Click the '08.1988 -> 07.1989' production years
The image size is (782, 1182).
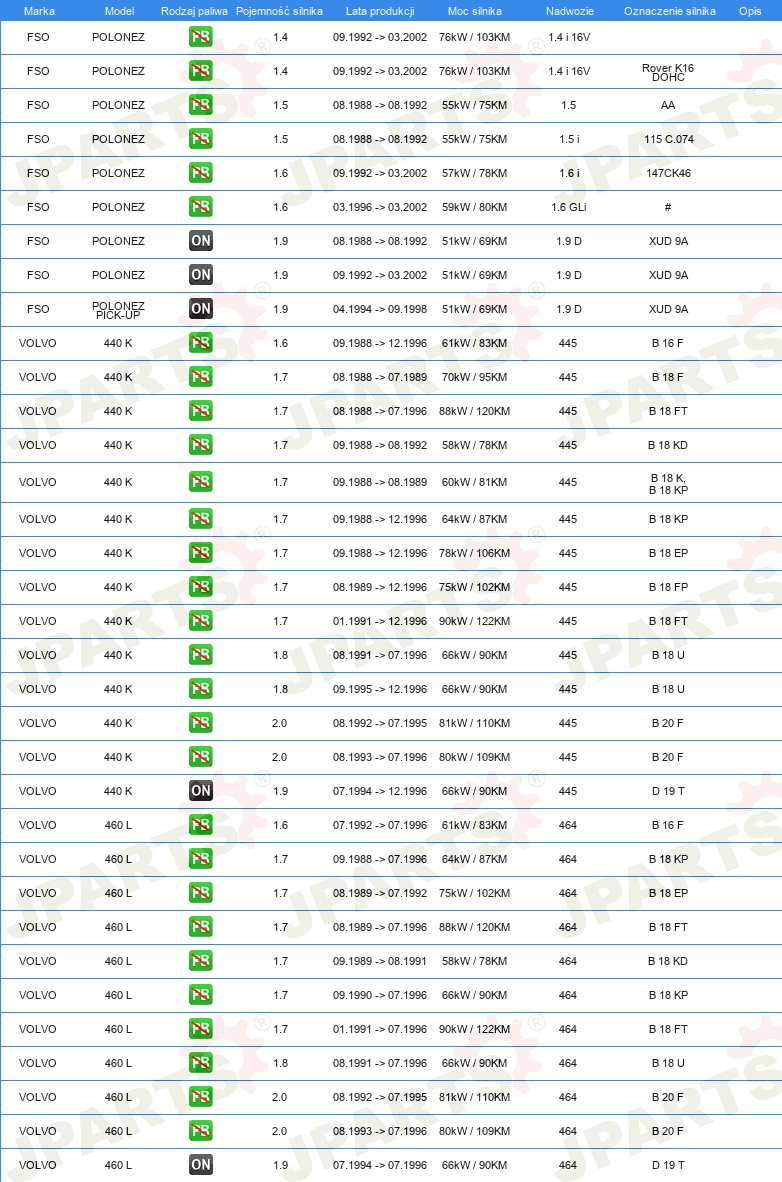(380, 377)
